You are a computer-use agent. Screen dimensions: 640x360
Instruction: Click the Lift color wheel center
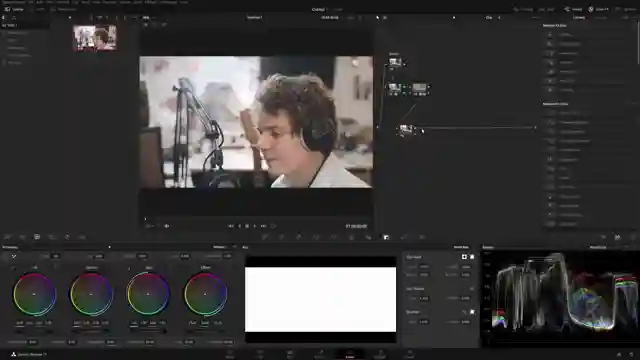34,294
